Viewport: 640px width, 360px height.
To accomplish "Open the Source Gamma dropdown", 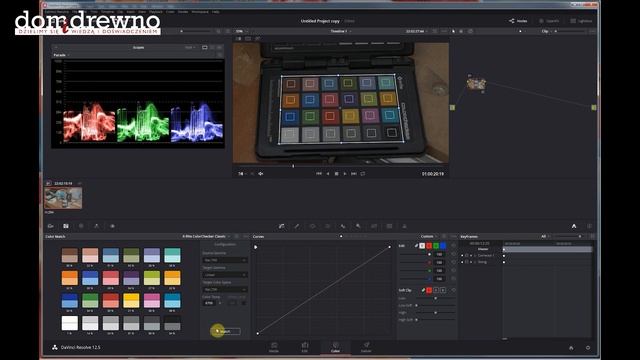I will (225, 260).
